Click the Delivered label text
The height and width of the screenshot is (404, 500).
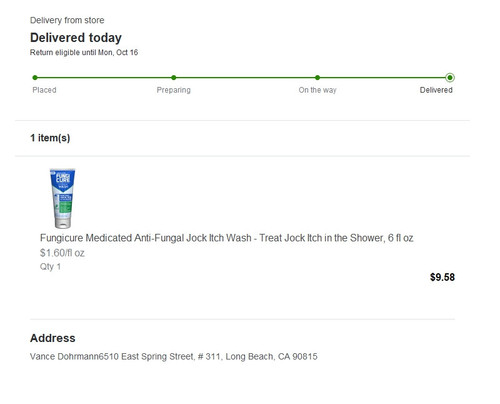[x=436, y=90]
